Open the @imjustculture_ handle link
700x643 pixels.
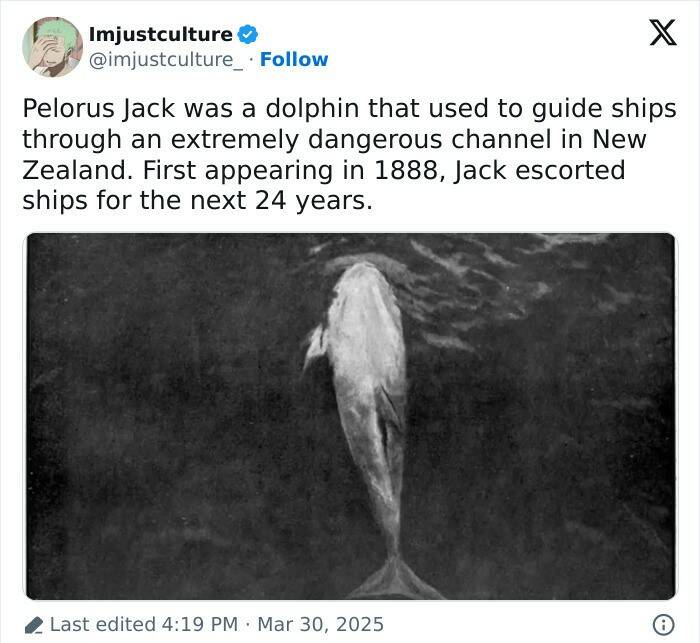point(166,59)
